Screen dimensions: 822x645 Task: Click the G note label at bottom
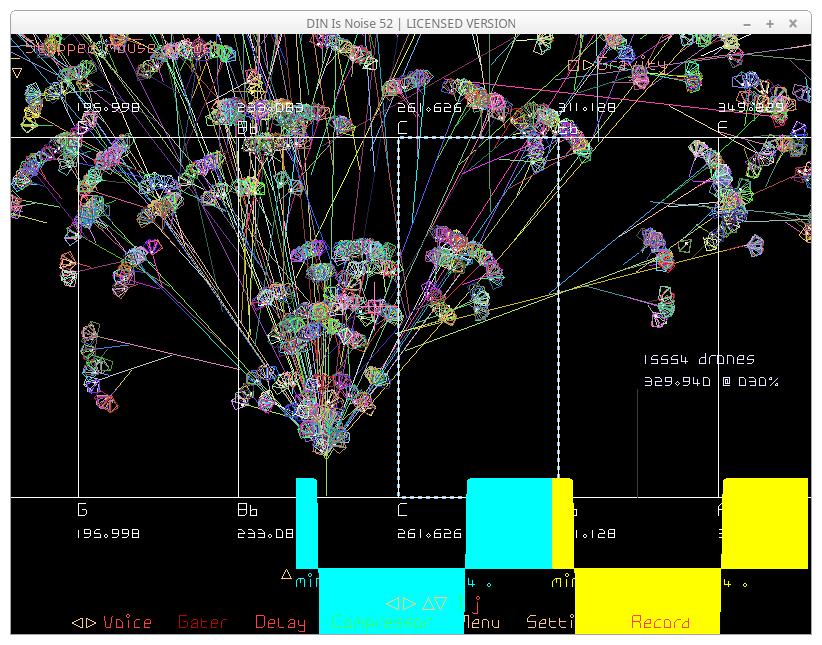click(82, 510)
